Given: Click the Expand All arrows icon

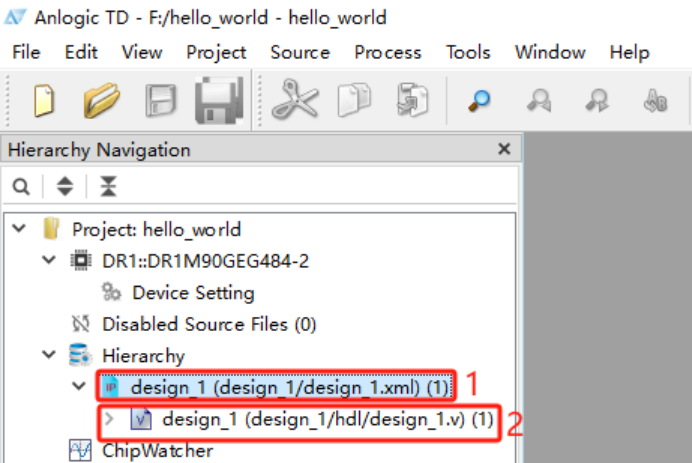Looking at the screenshot, I should [x=65, y=186].
